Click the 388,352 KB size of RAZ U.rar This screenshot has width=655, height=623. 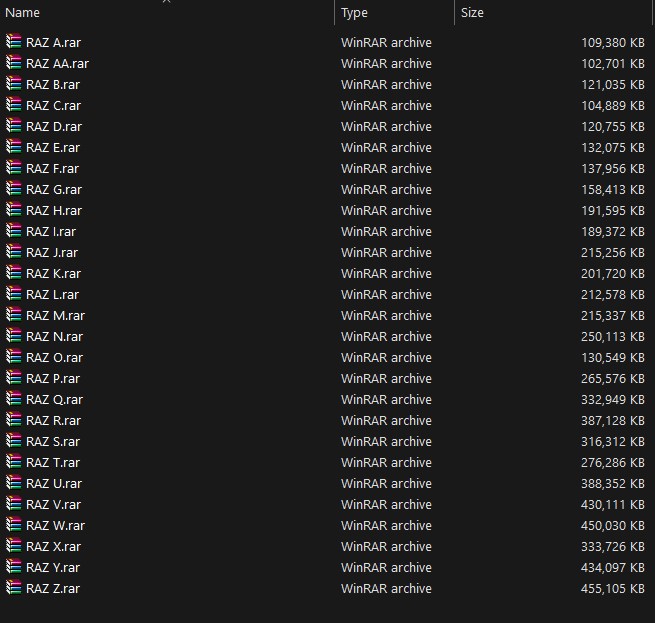coord(612,483)
